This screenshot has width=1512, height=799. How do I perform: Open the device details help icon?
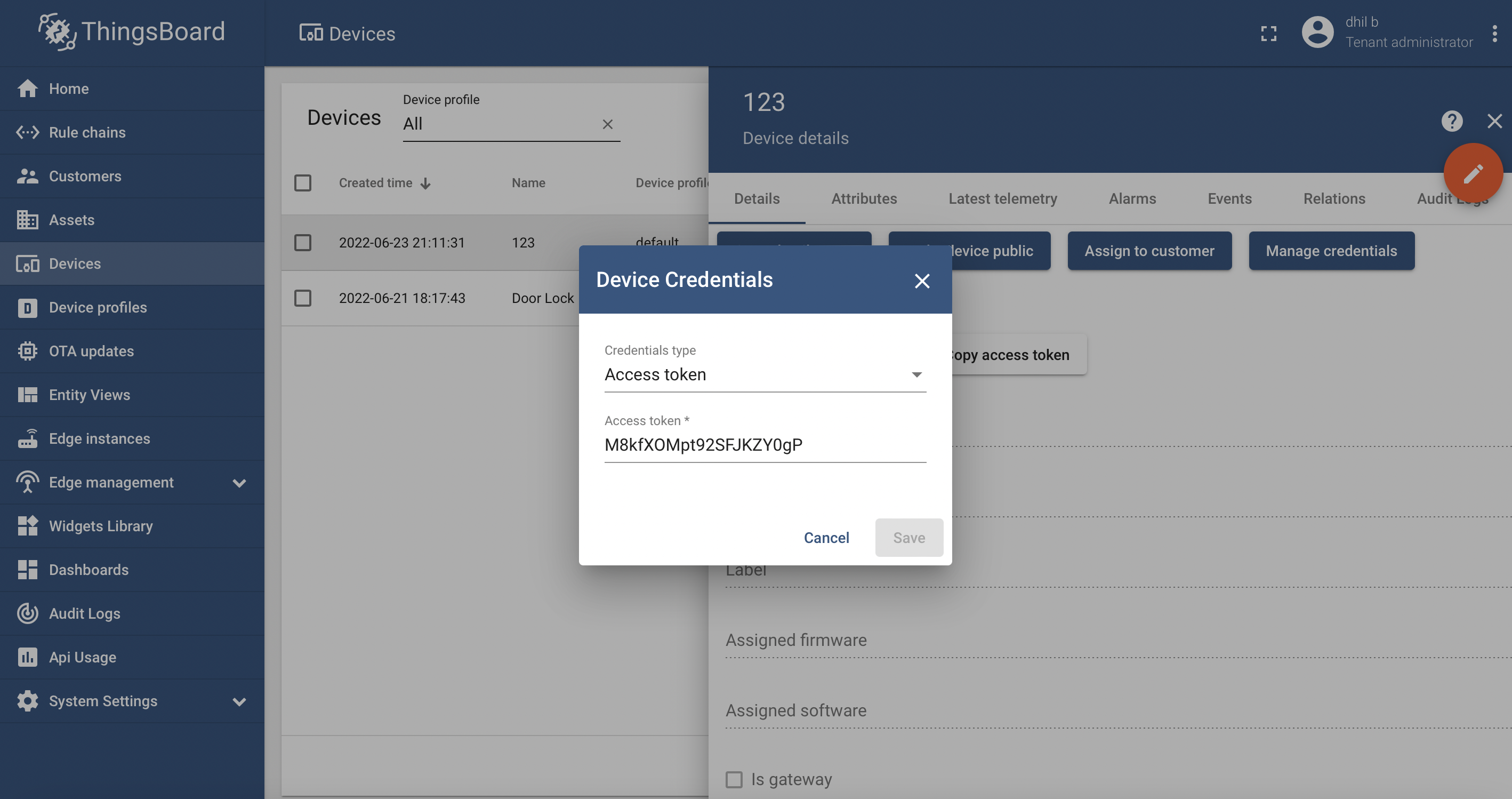coord(1452,122)
